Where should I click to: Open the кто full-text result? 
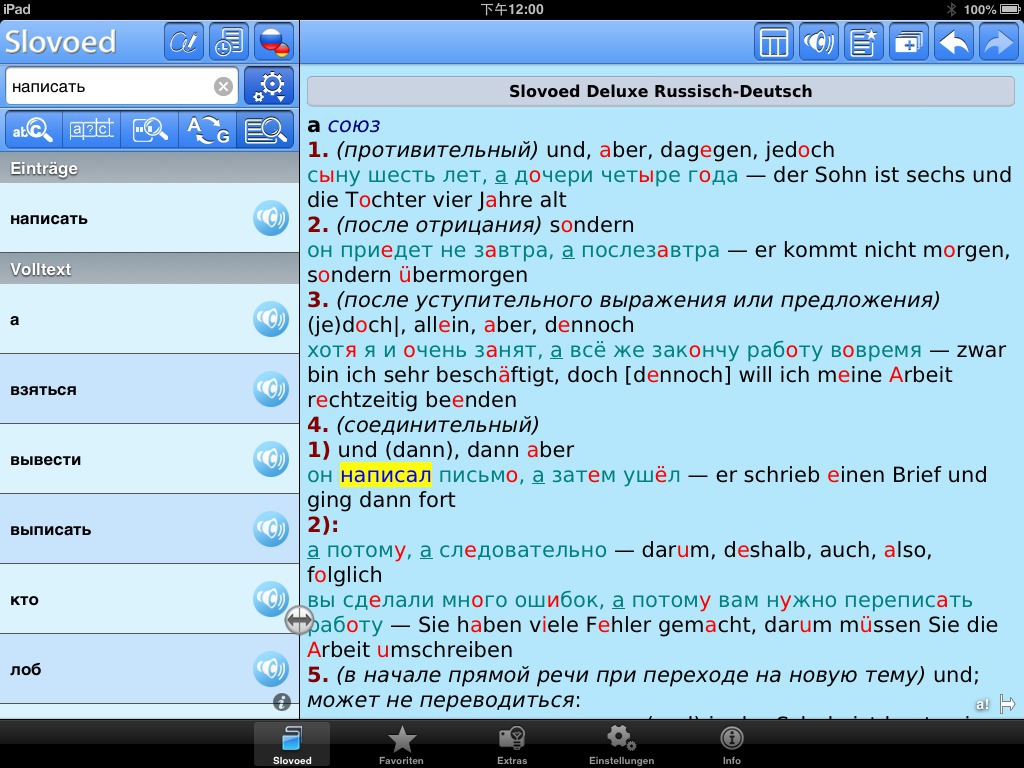coord(150,599)
